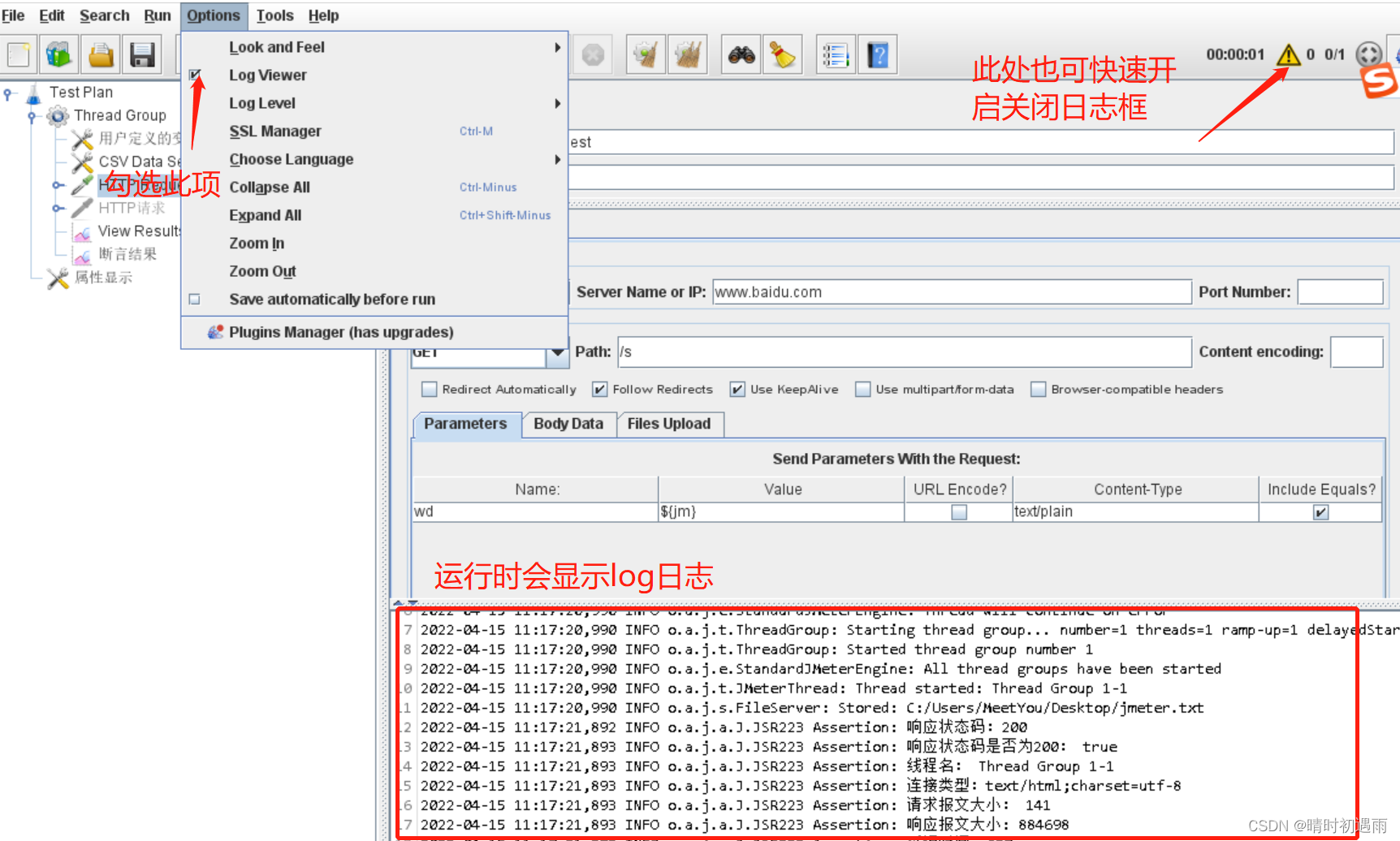Image resolution: width=1400 pixels, height=841 pixels.
Task: Uncheck Follow Redirects option
Action: pyautogui.click(x=600, y=390)
